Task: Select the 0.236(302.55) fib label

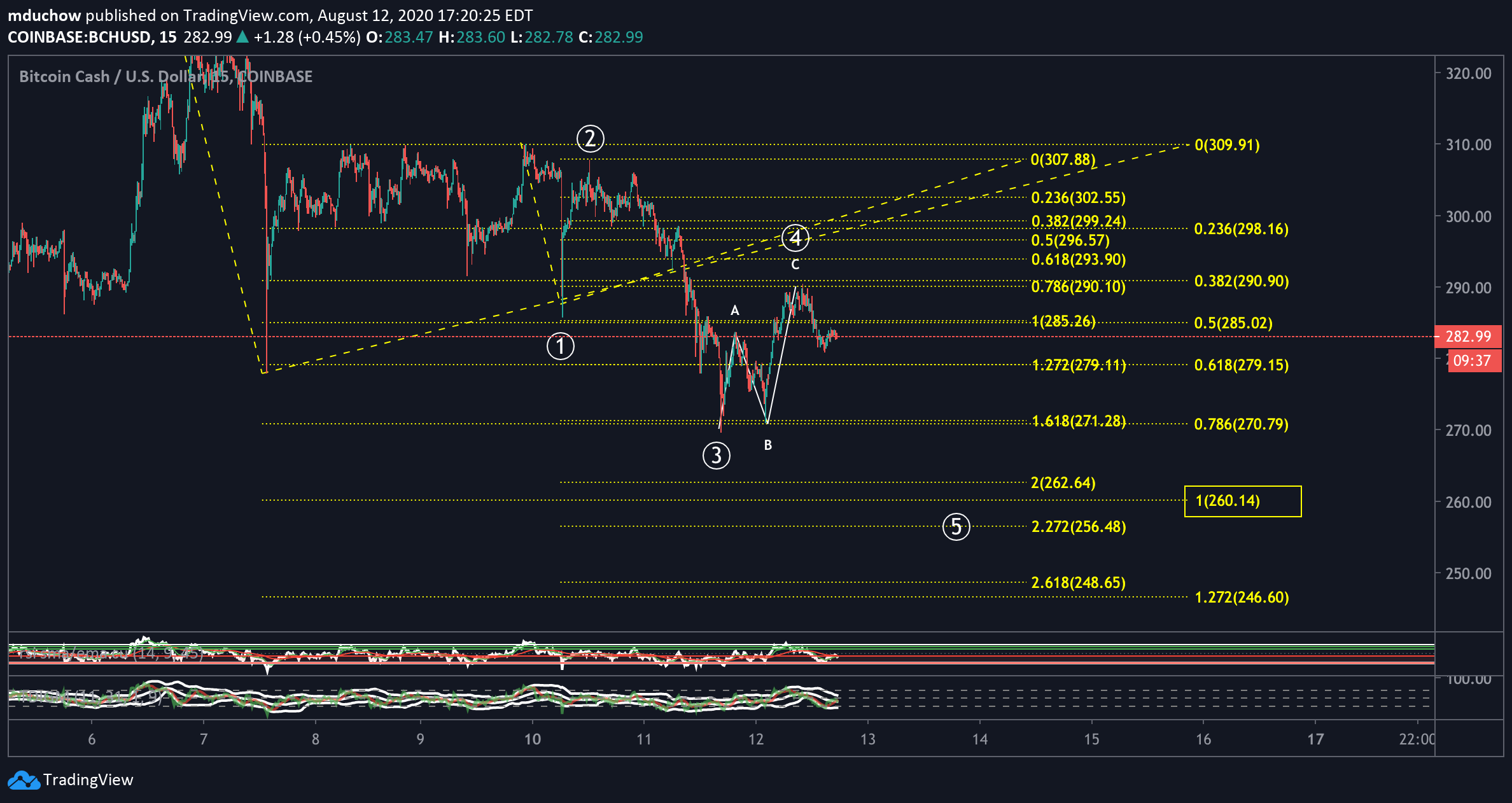Action: [1079, 198]
